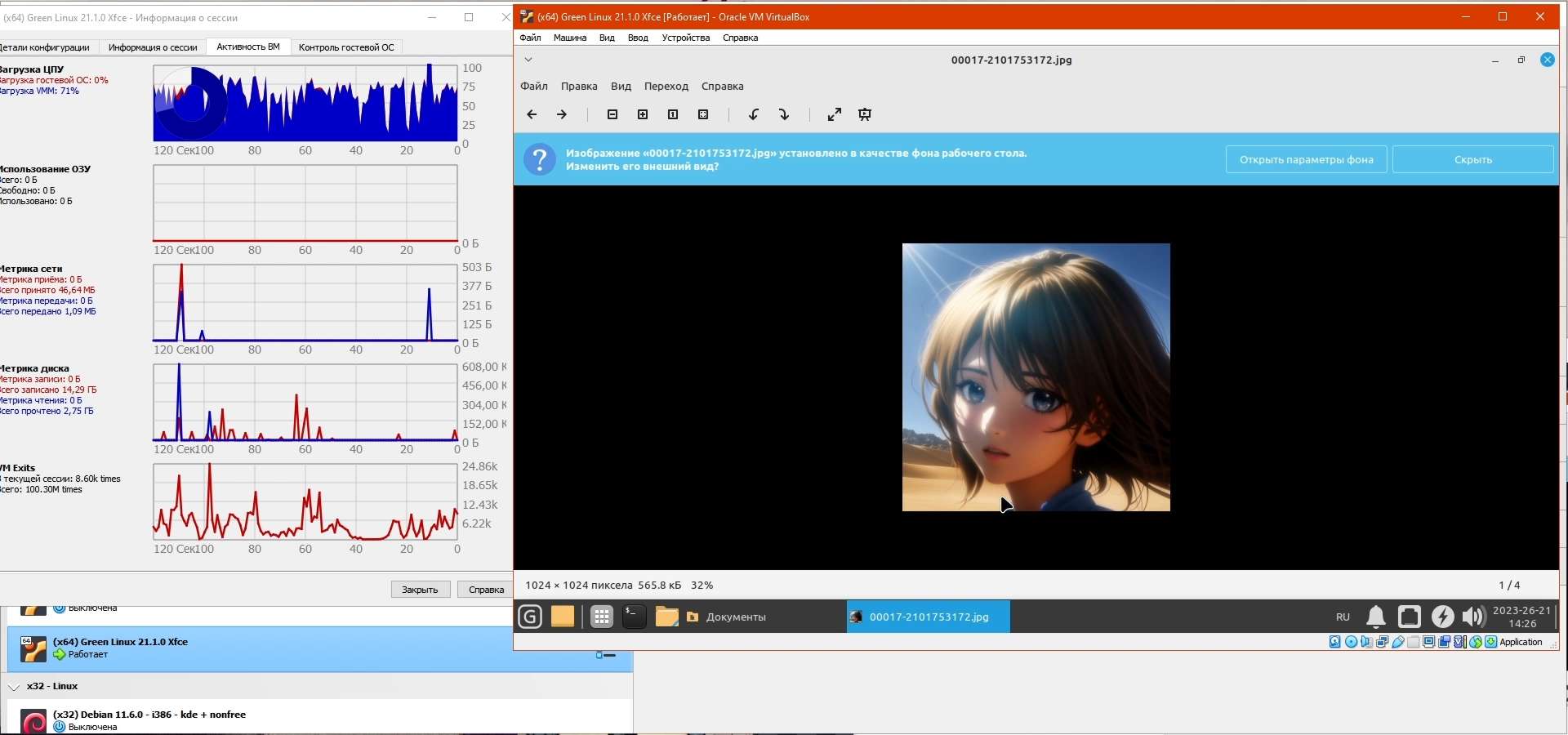Viewport: 1568px width, 735px height.
Task: Toggle the power manager lightning icon
Action: (x=1442, y=617)
